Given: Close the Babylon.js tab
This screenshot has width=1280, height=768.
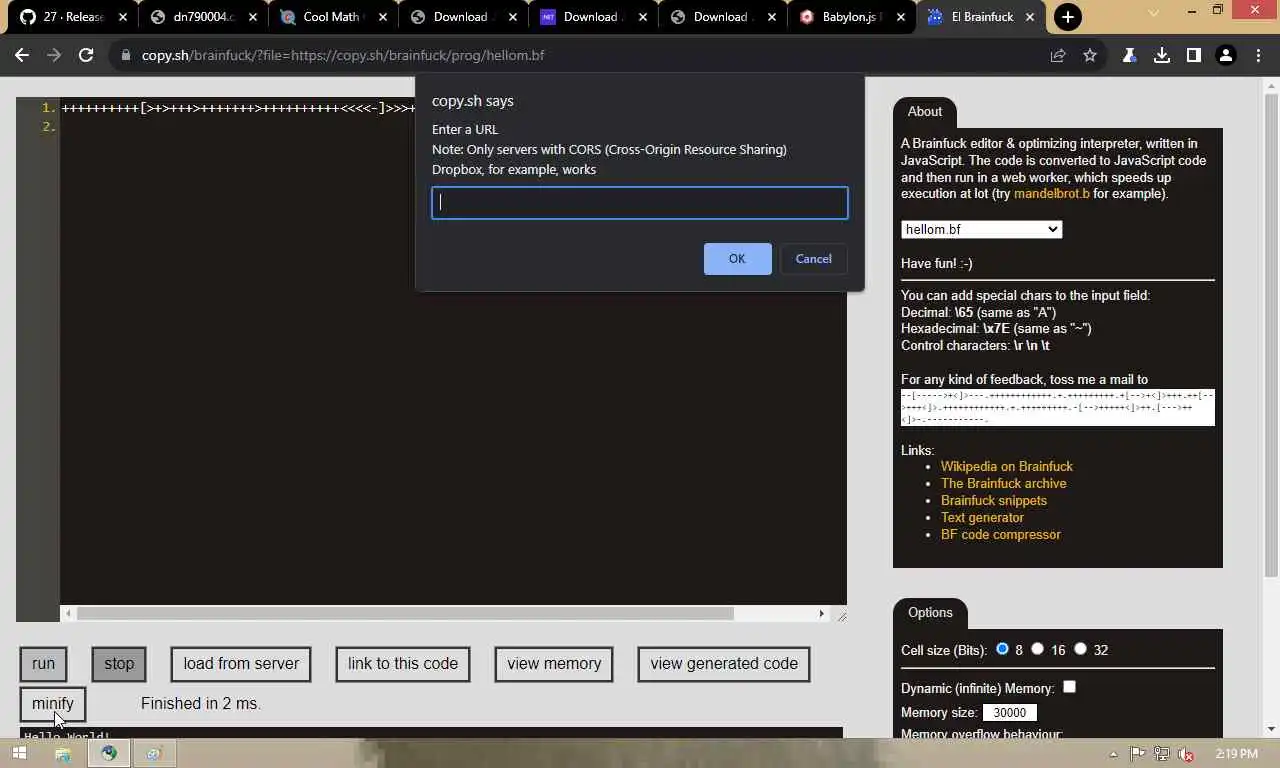Looking at the screenshot, I should coord(900,17).
